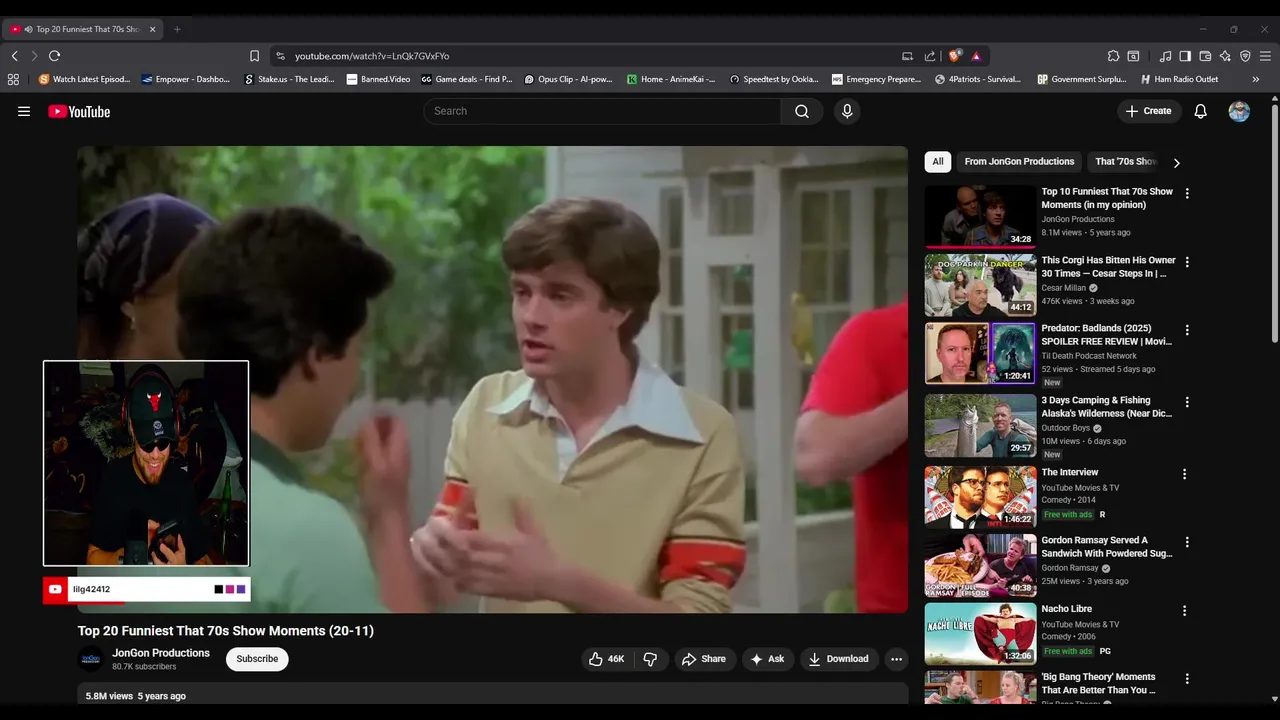Go back in browser history
The width and height of the screenshot is (1280, 720).
point(14,56)
